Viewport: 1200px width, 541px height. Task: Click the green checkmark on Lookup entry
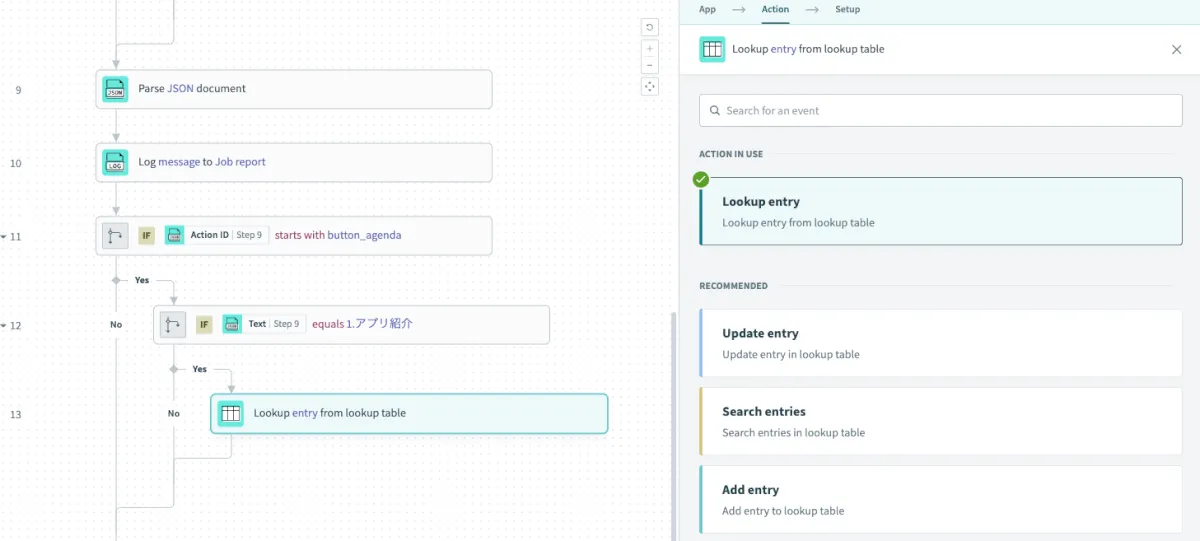(701, 179)
